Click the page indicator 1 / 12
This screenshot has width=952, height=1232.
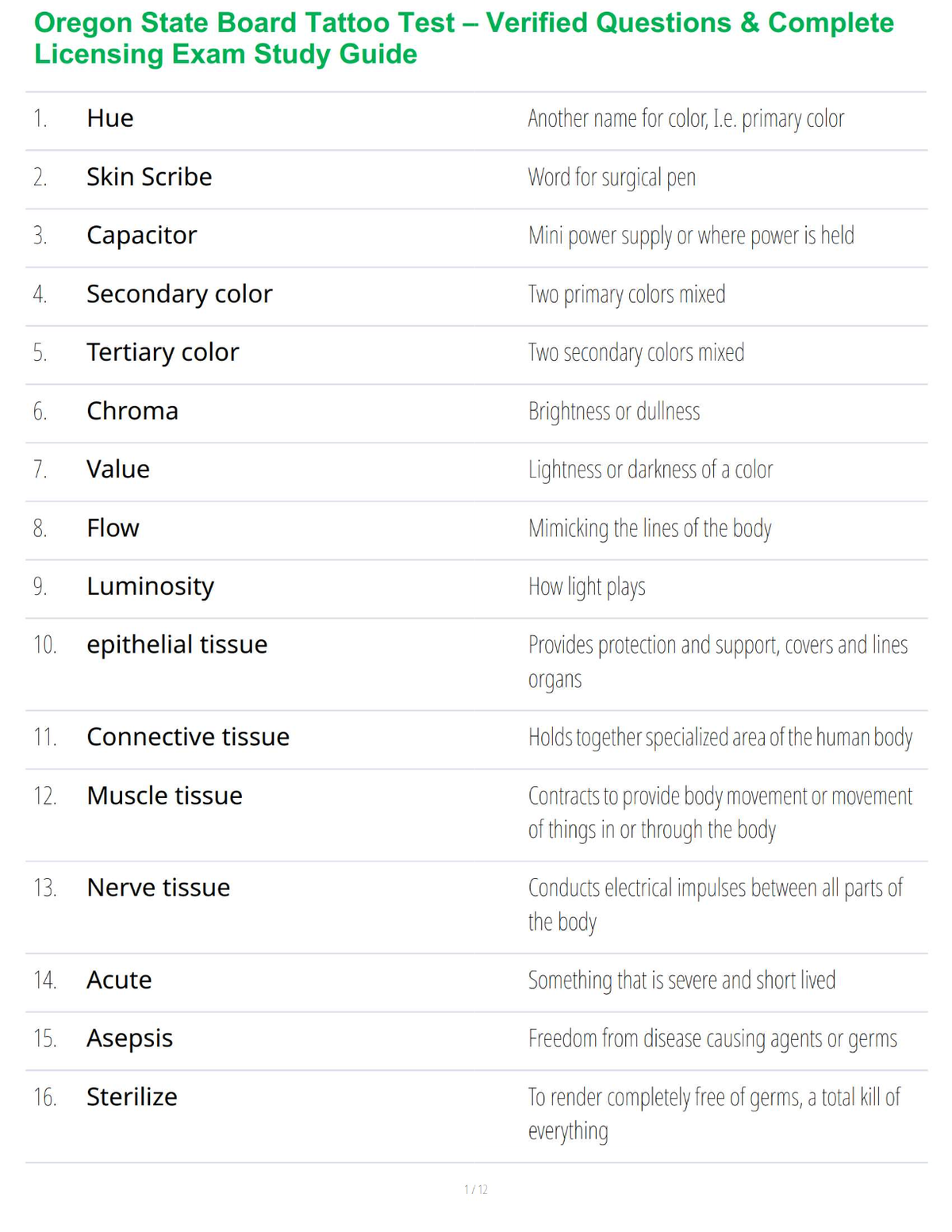click(x=476, y=1189)
